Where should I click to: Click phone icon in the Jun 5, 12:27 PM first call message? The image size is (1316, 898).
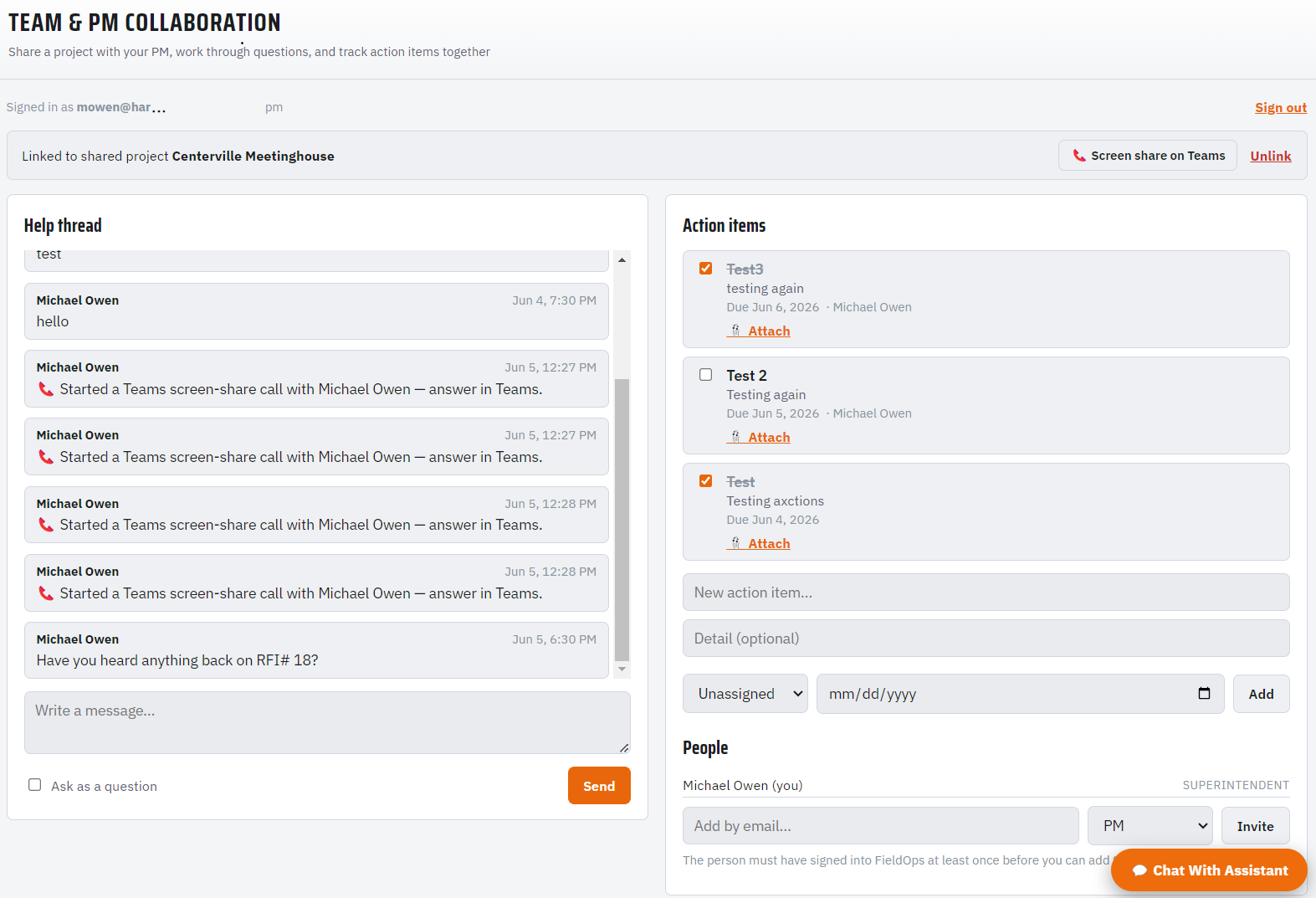point(46,389)
